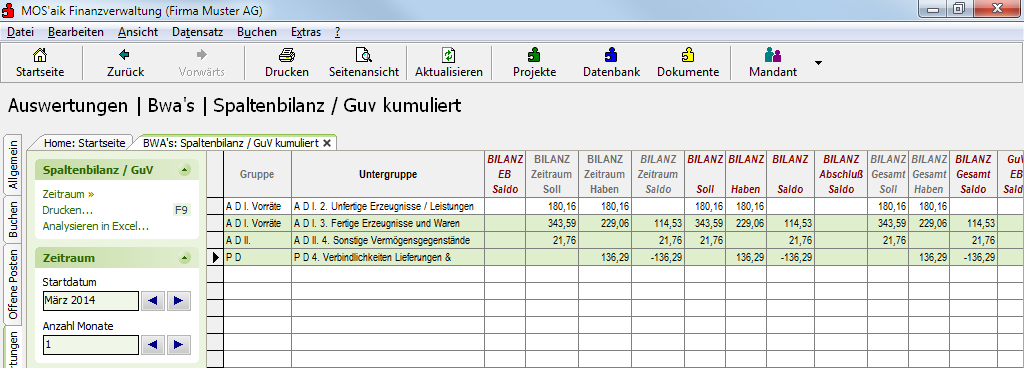Viewport: 1024px width, 368px height.
Task: Collapse the Spaltenbilanz / GuV panel
Action: tap(185, 170)
